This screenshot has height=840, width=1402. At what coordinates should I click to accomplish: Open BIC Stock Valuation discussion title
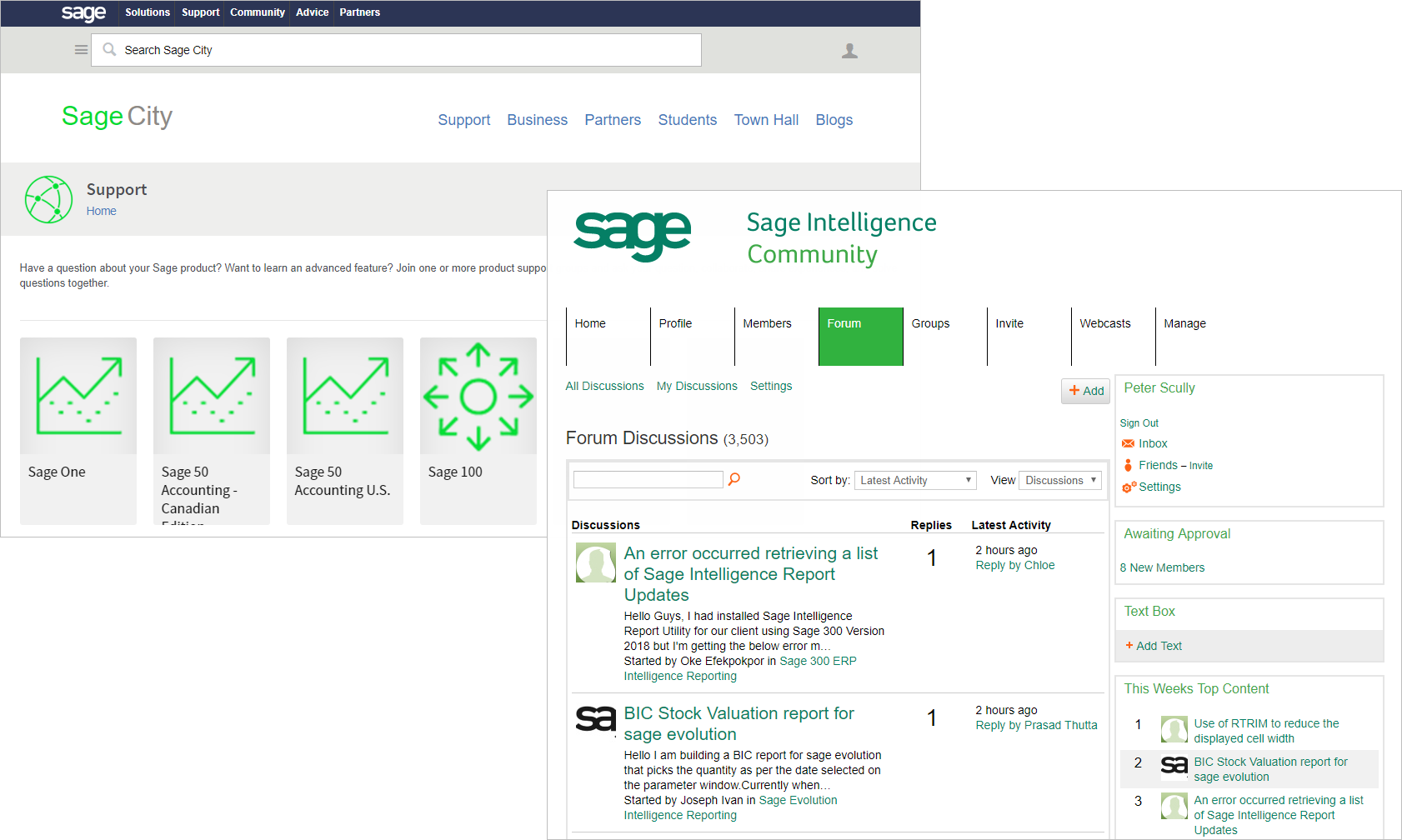(739, 723)
